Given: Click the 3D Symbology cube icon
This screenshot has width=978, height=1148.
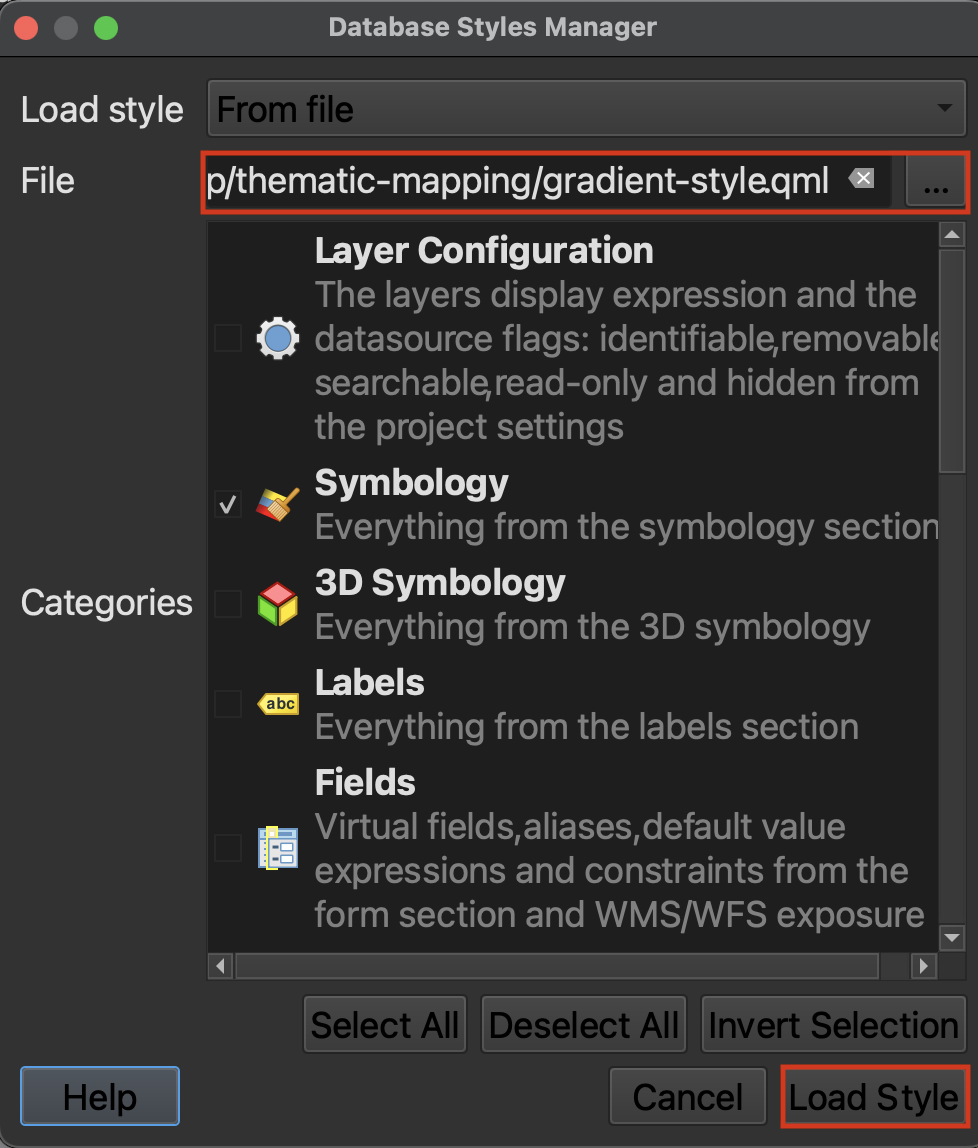Looking at the screenshot, I should tap(278, 604).
